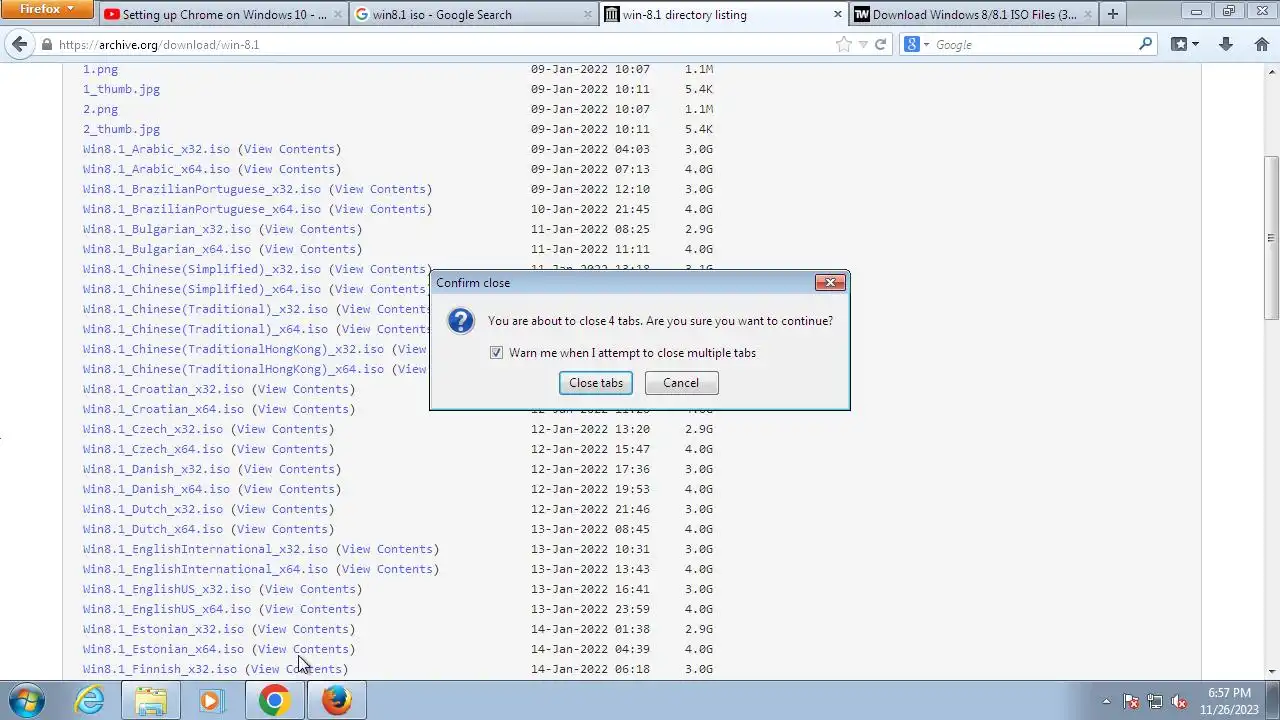
Task: Download Win8.1_Bulgarian_x32.iso
Action: [x=167, y=229]
